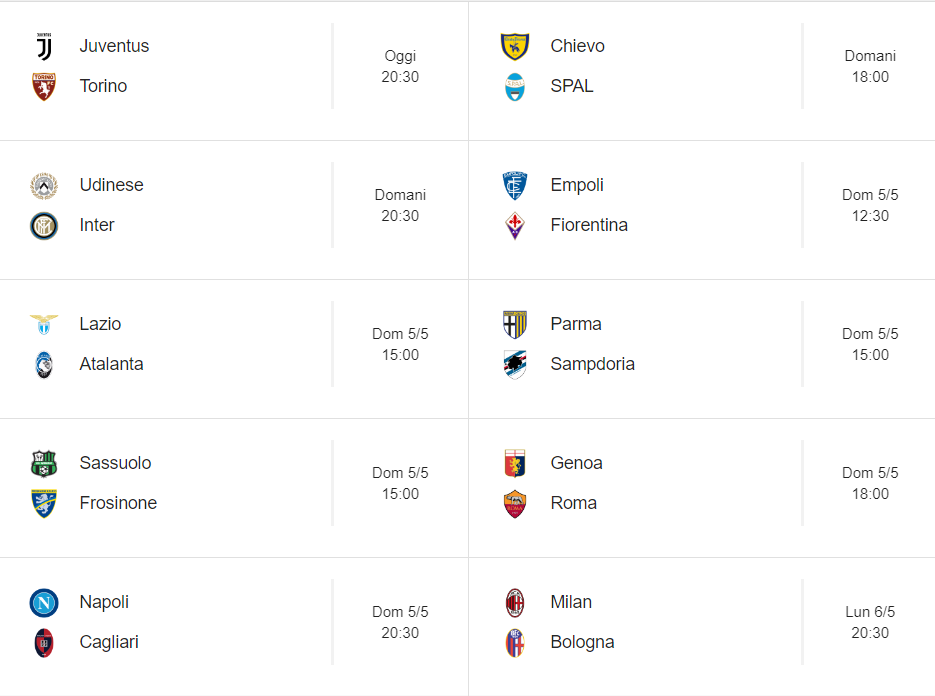
Task: Click the Fiorentina club crest
Action: point(515,226)
